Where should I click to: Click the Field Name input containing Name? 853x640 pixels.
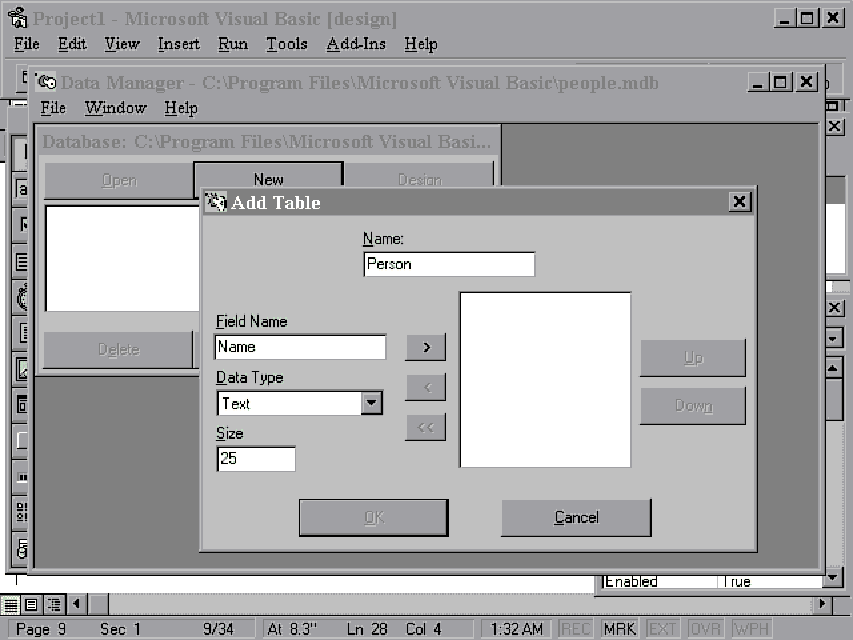point(300,347)
